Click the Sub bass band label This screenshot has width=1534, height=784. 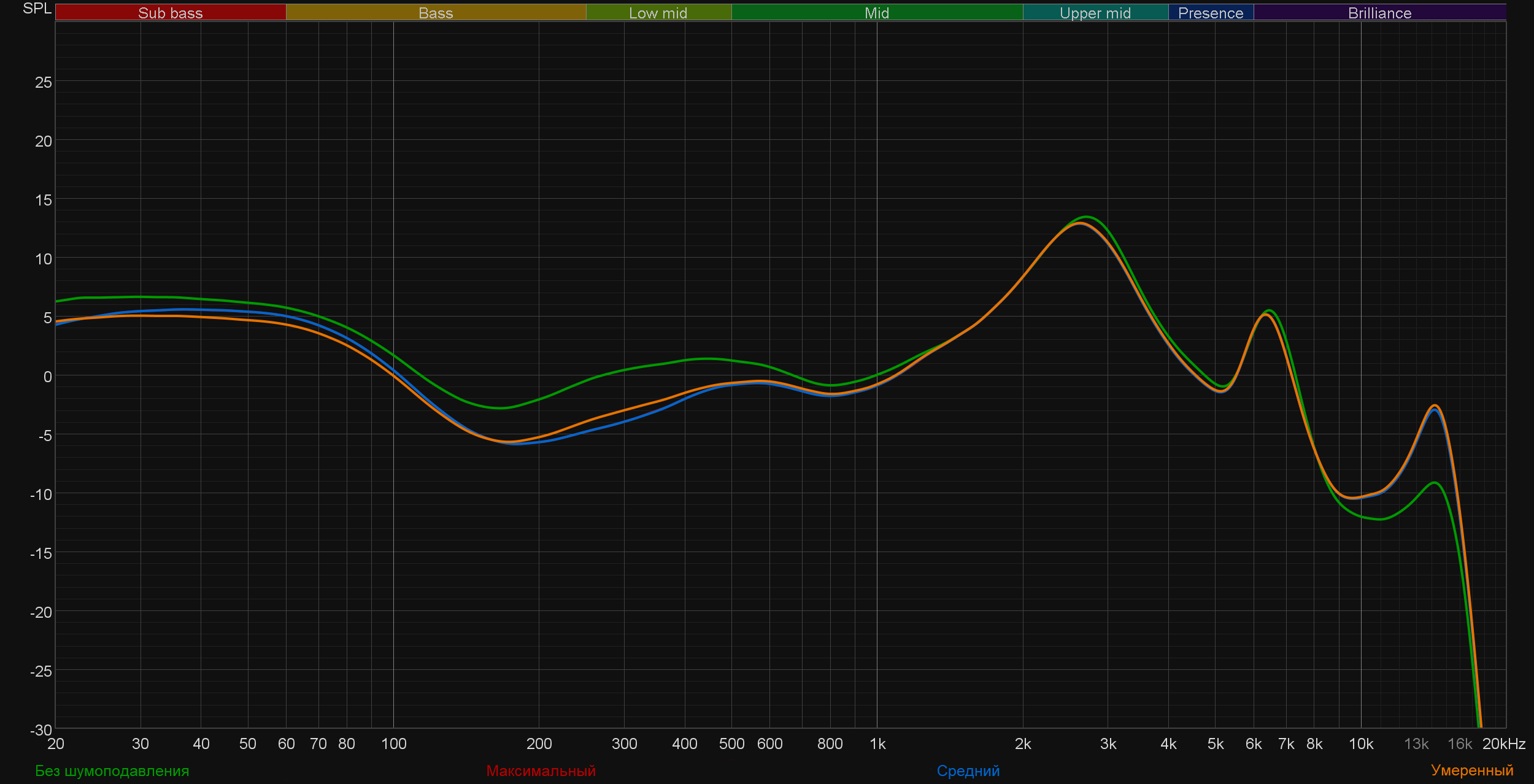tap(170, 13)
